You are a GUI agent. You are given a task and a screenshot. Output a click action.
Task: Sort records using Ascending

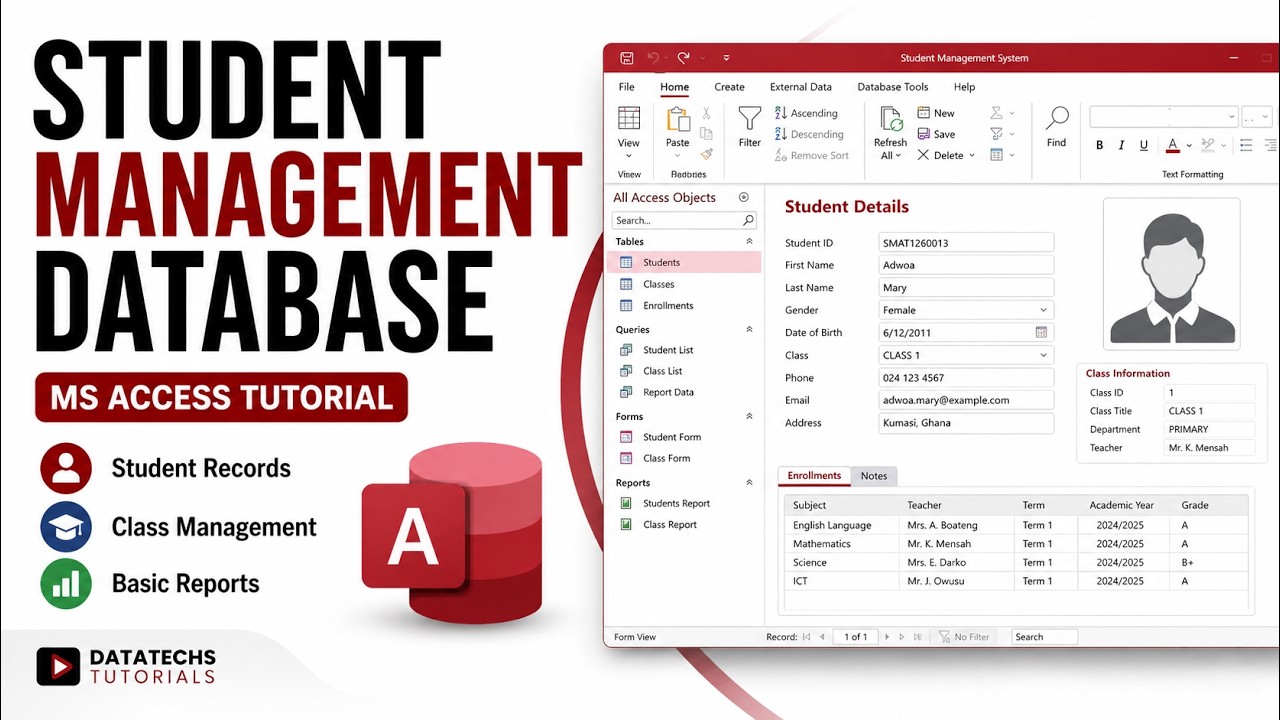coord(806,113)
